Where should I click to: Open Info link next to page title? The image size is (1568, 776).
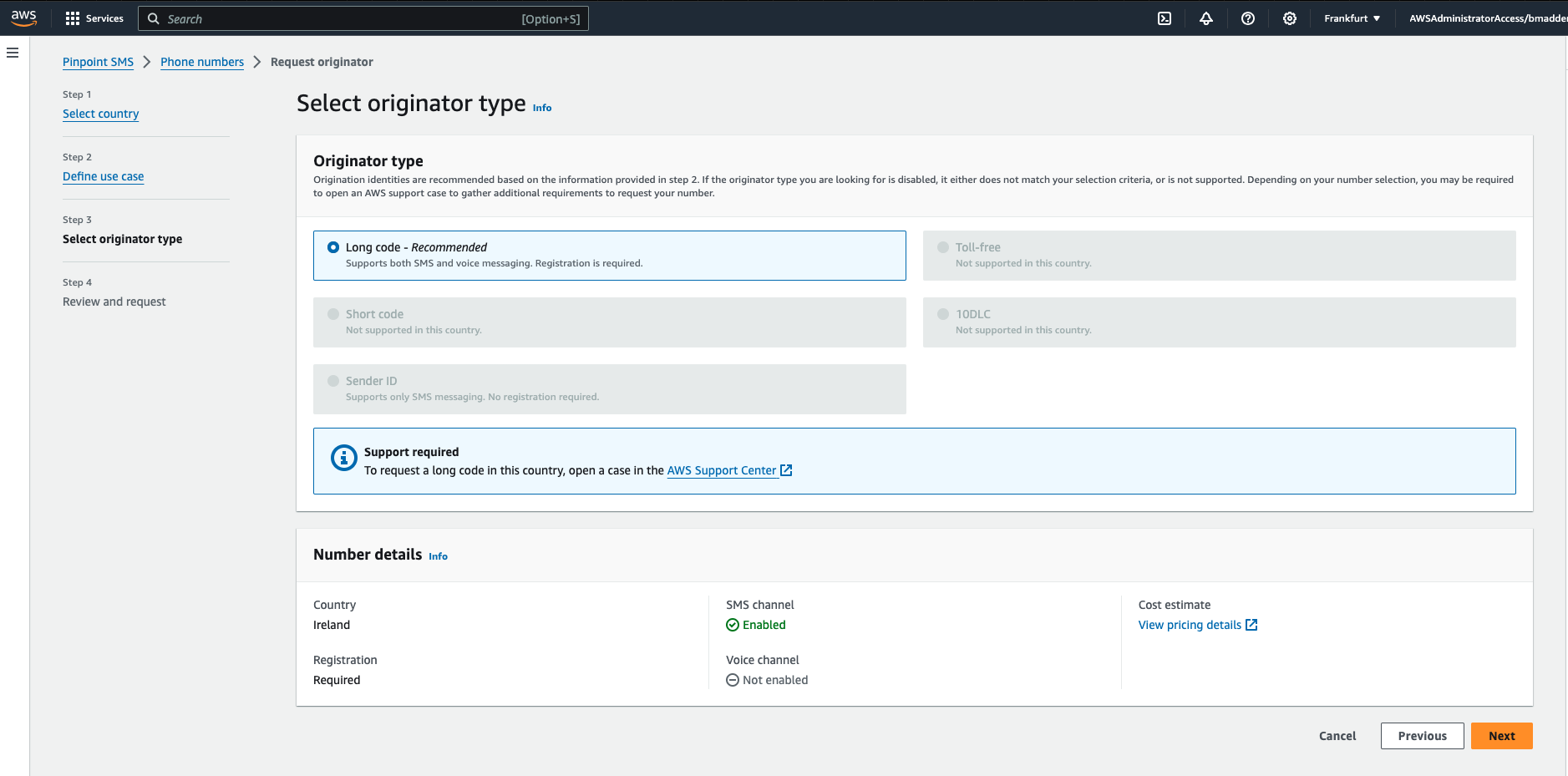tap(542, 108)
